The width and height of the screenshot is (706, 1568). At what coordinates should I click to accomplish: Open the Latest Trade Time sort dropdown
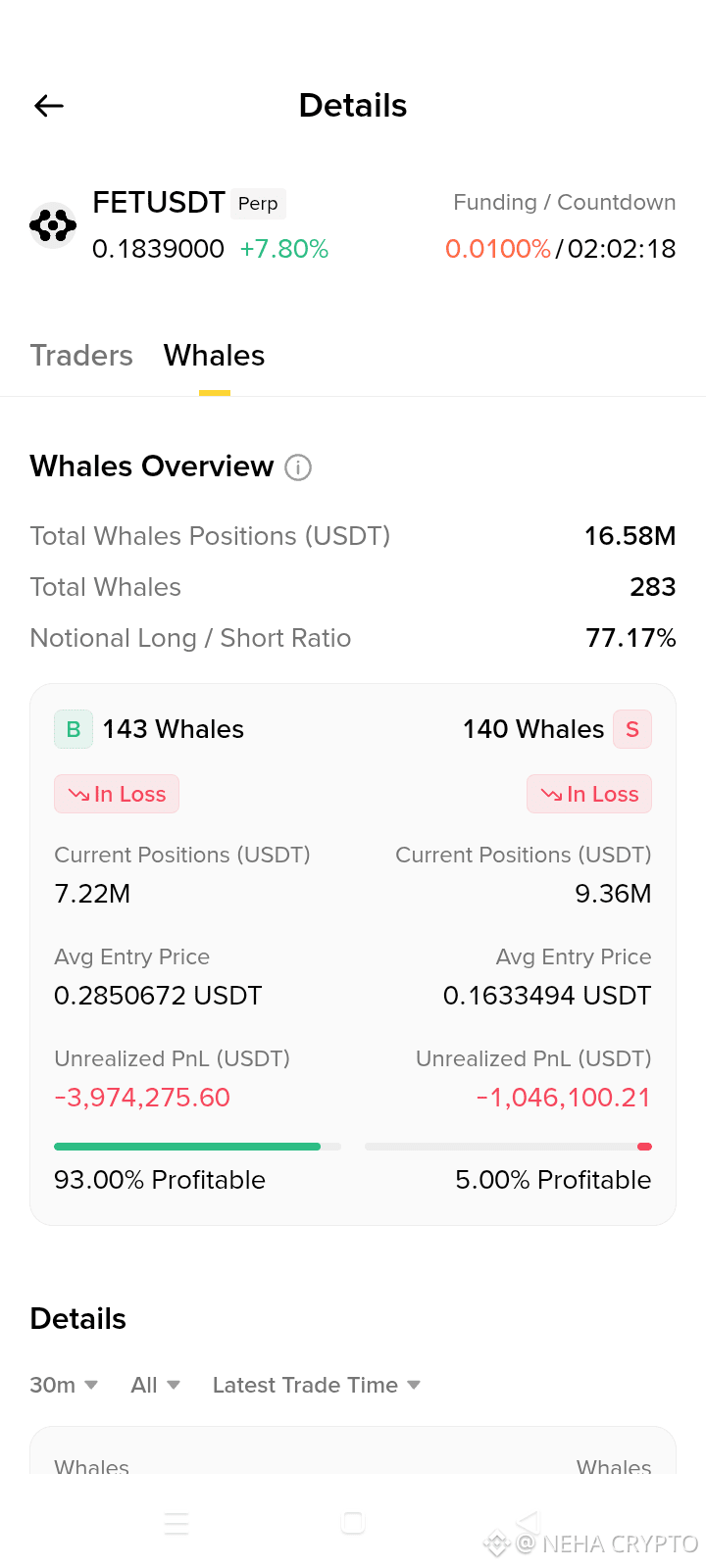click(x=317, y=1385)
